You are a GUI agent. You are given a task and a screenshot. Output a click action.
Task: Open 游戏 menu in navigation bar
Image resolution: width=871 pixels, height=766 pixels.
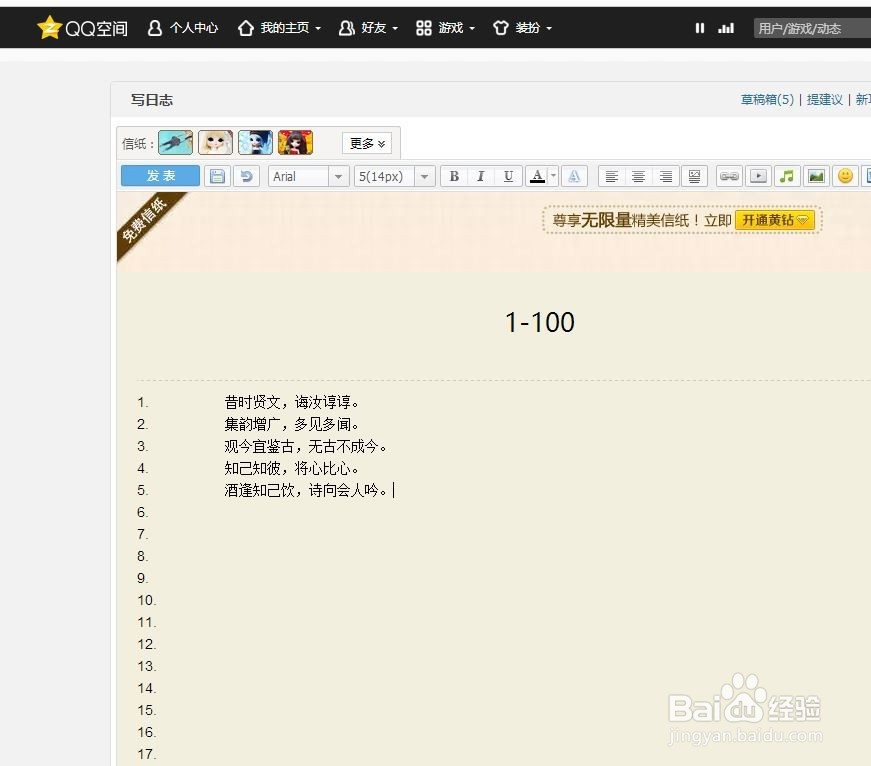pyautogui.click(x=445, y=28)
